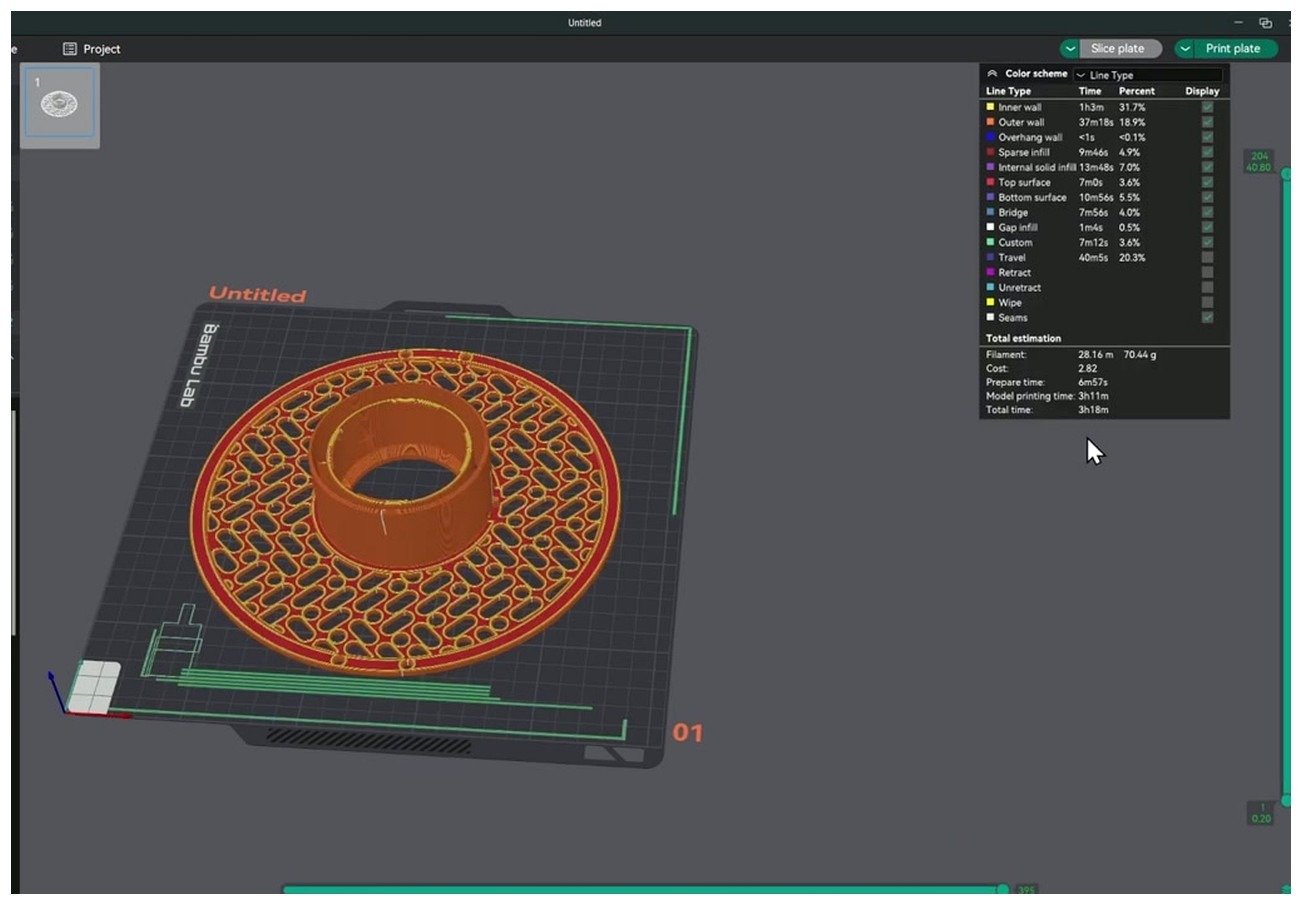This screenshot has height=905, width=1302.
Task: Click the filament weight '70.44 g'
Action: click(x=1140, y=354)
